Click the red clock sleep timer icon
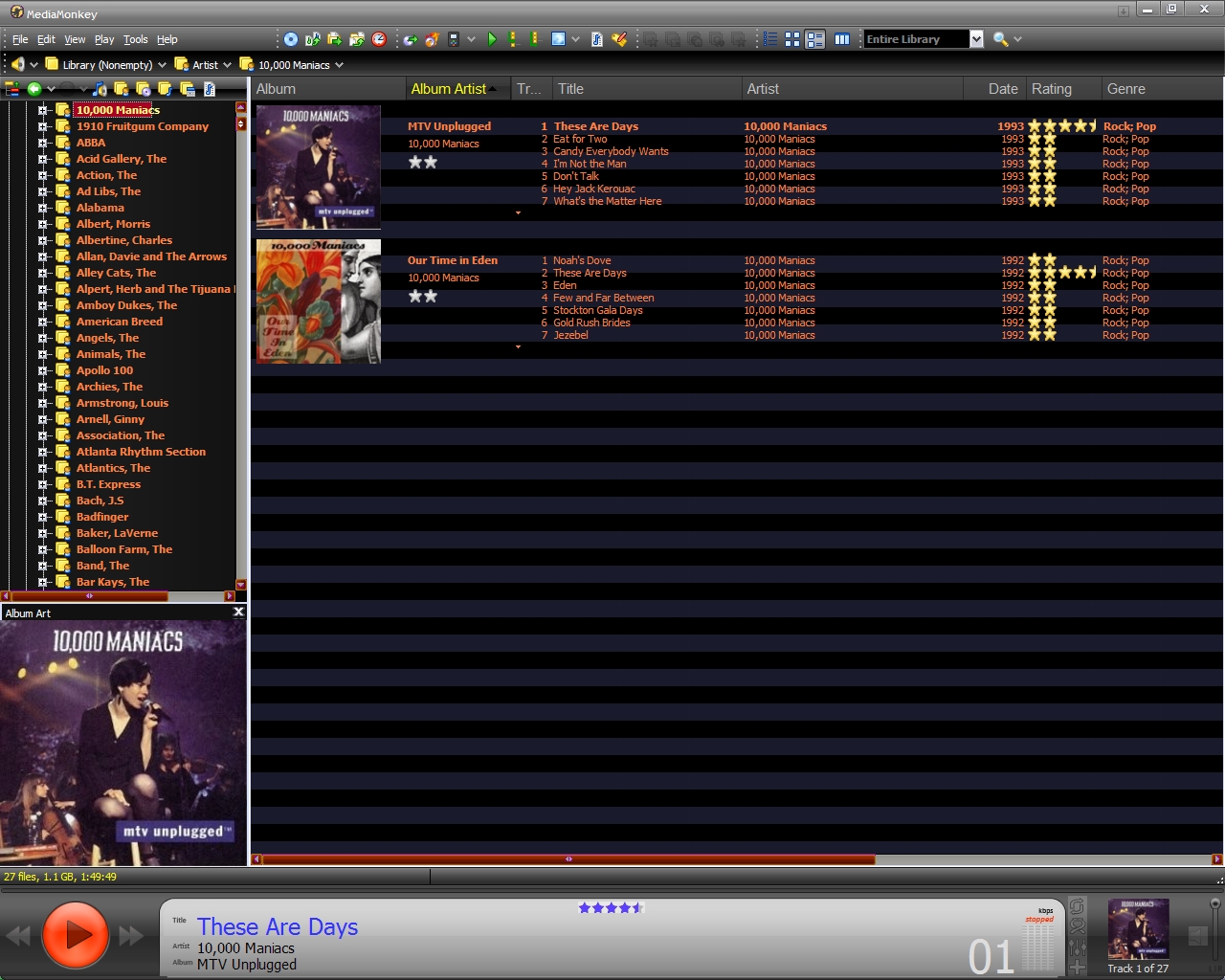The height and width of the screenshot is (980, 1225). coord(379,39)
